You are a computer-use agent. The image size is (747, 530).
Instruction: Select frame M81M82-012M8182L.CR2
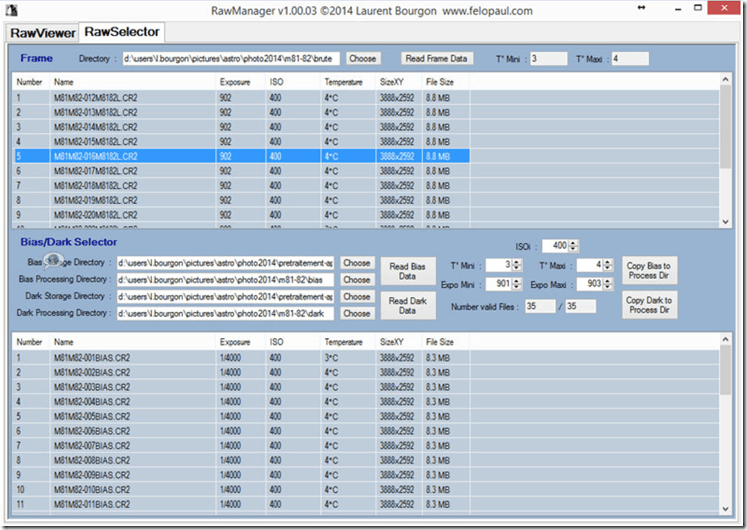(x=241, y=98)
